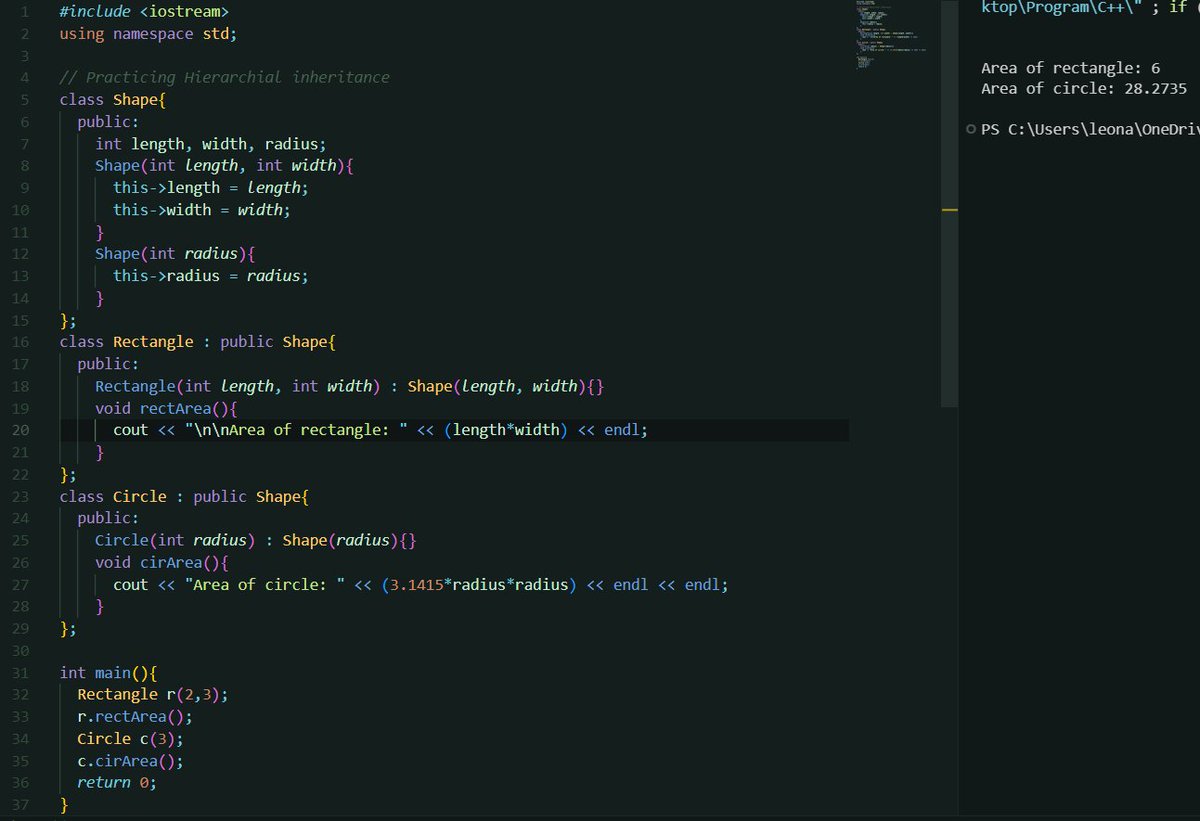
Task: Click the cout 'Area of rectangle' line
Action: tap(380, 430)
